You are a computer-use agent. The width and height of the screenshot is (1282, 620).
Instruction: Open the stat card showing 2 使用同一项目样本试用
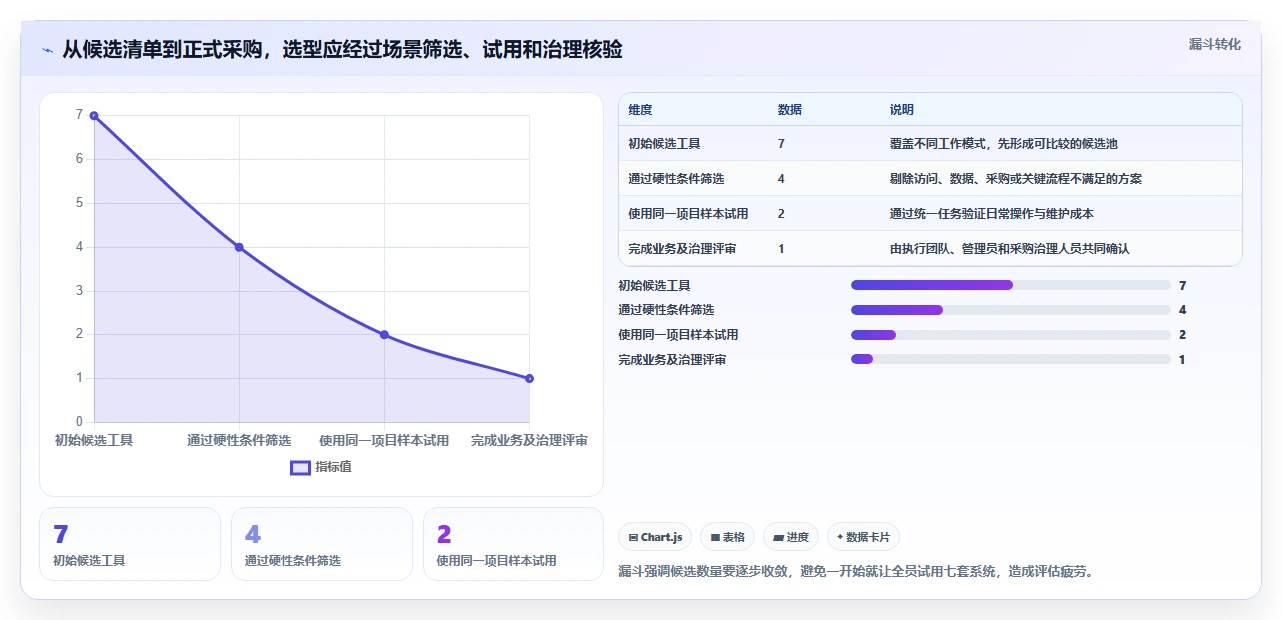(514, 544)
